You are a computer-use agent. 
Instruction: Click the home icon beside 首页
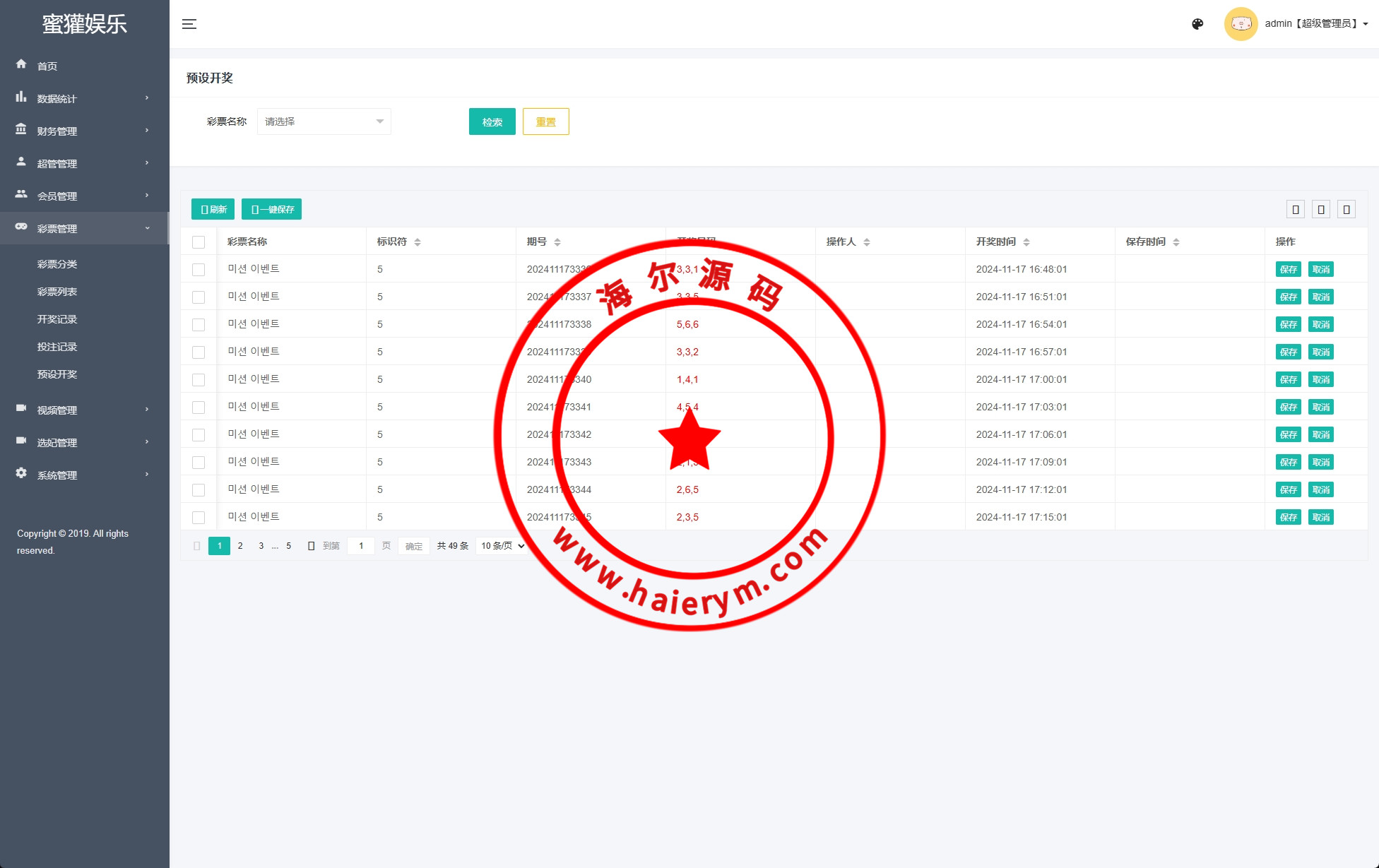pos(21,64)
